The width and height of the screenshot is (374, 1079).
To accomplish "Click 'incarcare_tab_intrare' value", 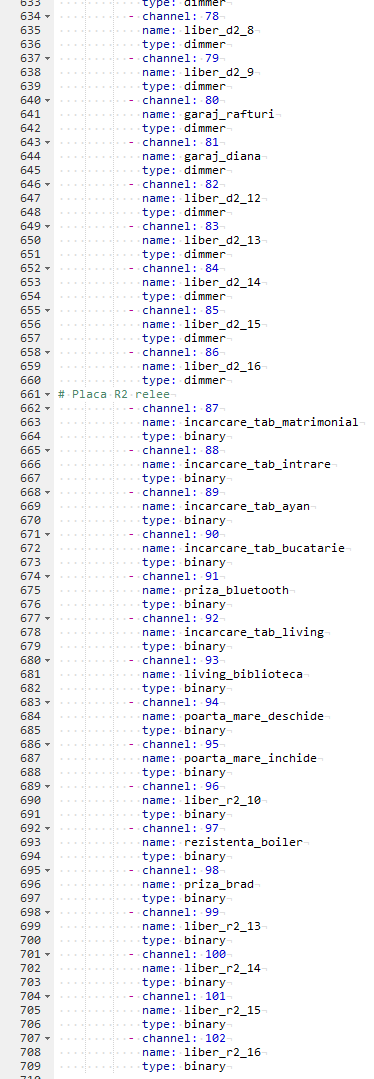I will (x=258, y=464).
